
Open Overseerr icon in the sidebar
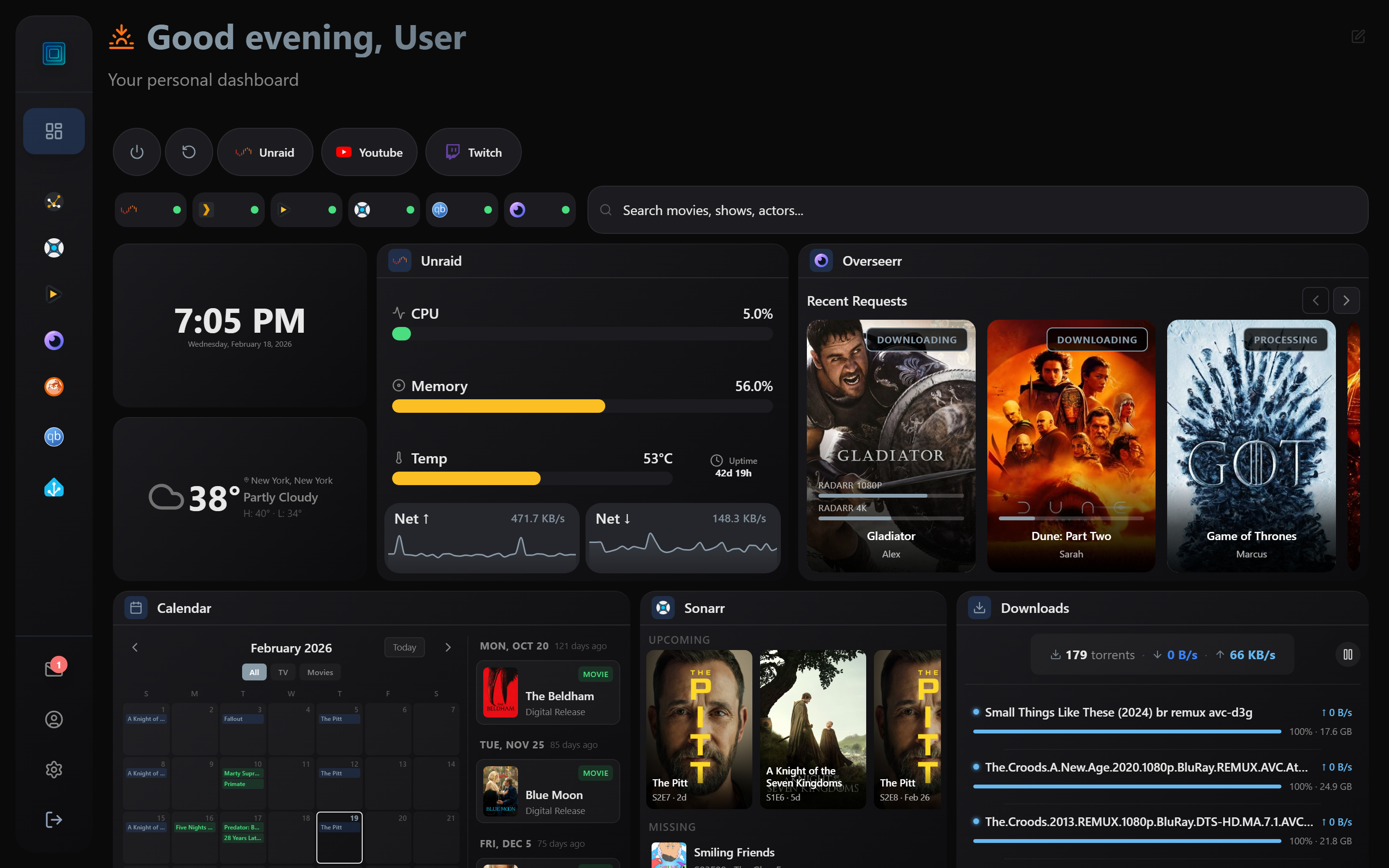pyautogui.click(x=54, y=340)
